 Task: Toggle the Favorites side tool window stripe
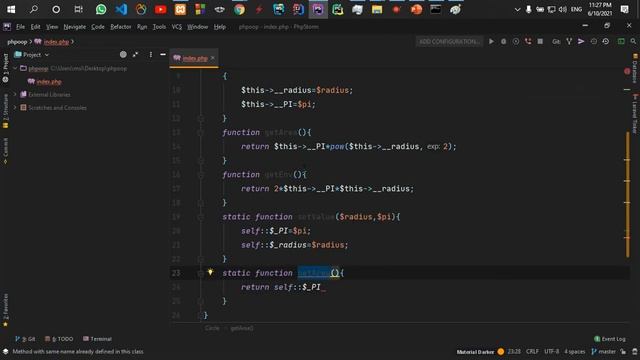click(5, 310)
